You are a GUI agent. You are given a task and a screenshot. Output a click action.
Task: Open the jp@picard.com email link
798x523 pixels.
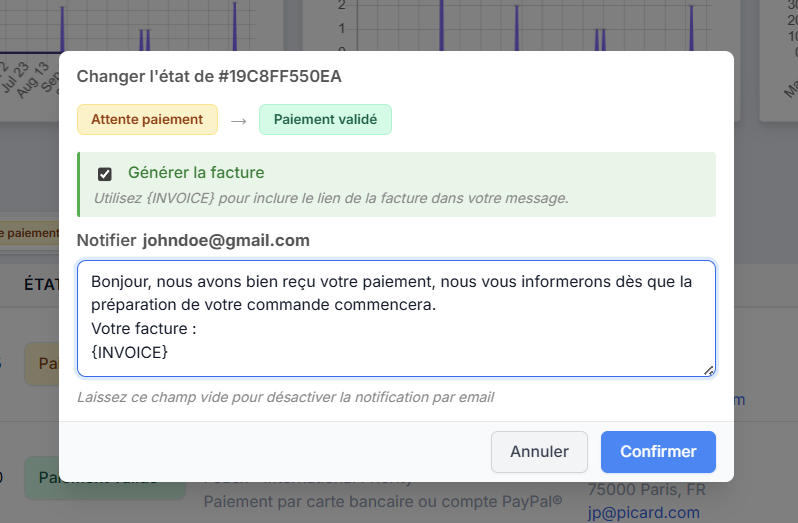pyautogui.click(x=643, y=512)
